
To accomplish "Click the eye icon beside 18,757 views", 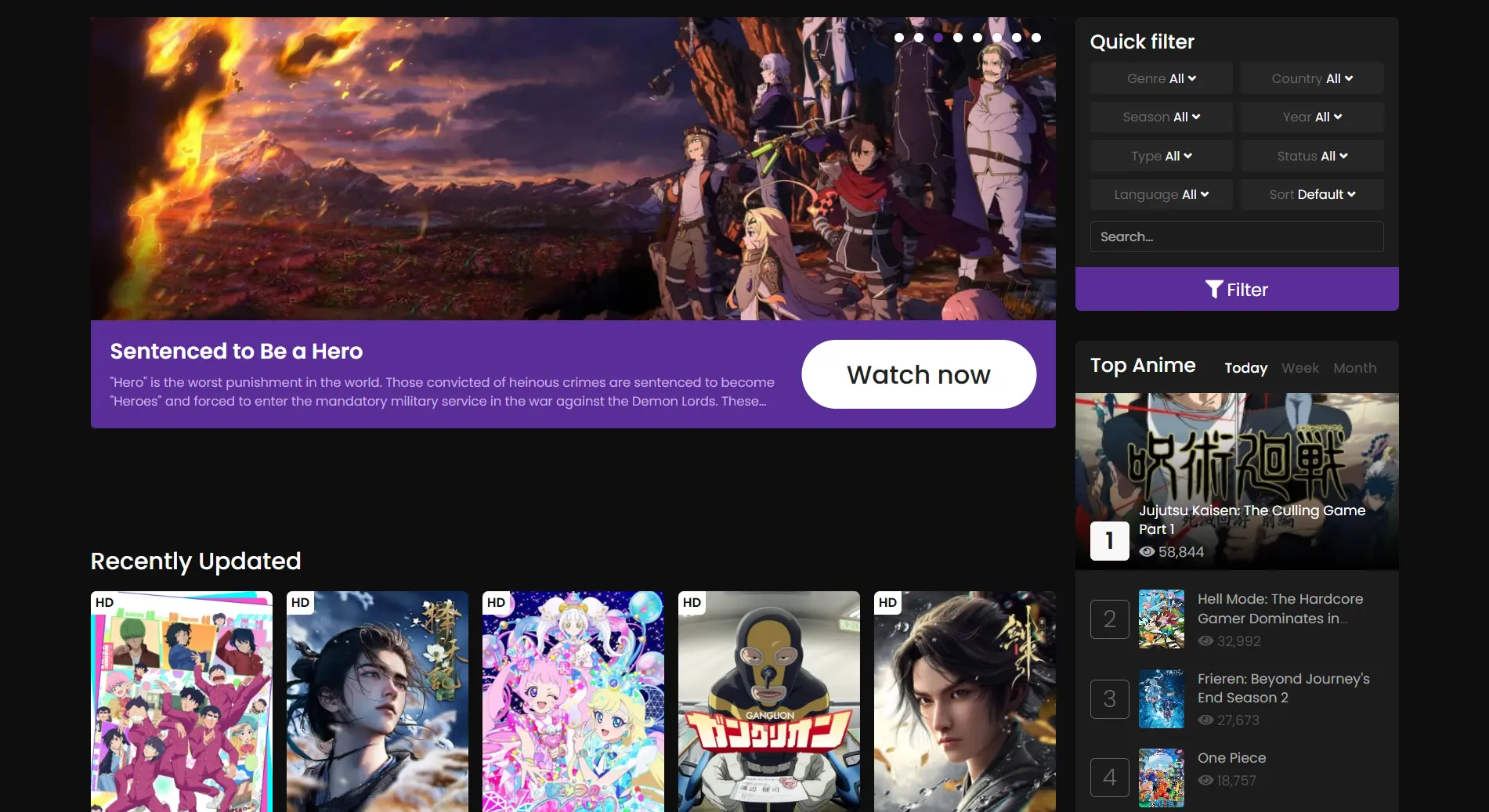I will (1205, 781).
